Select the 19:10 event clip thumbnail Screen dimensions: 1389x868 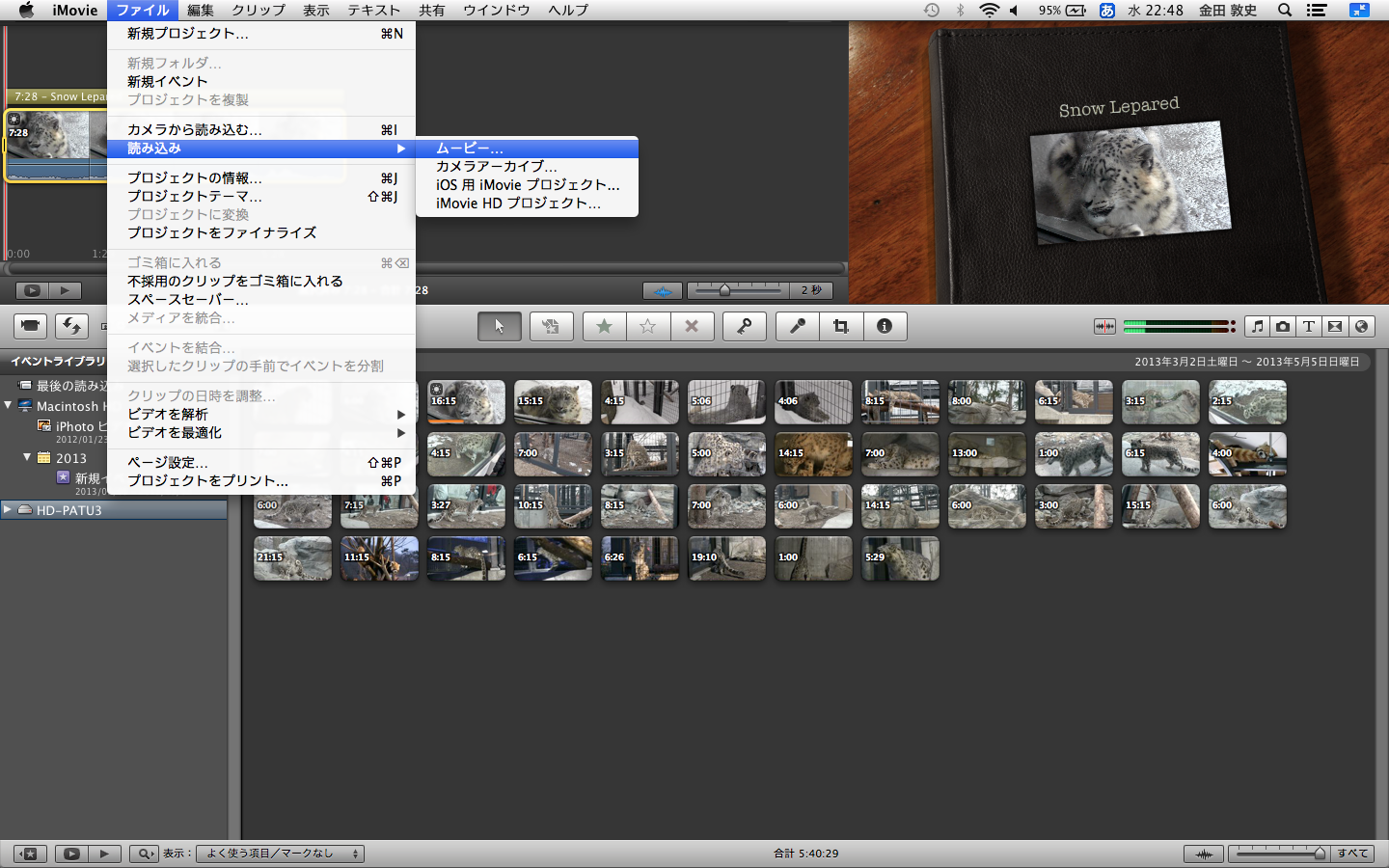(x=726, y=558)
